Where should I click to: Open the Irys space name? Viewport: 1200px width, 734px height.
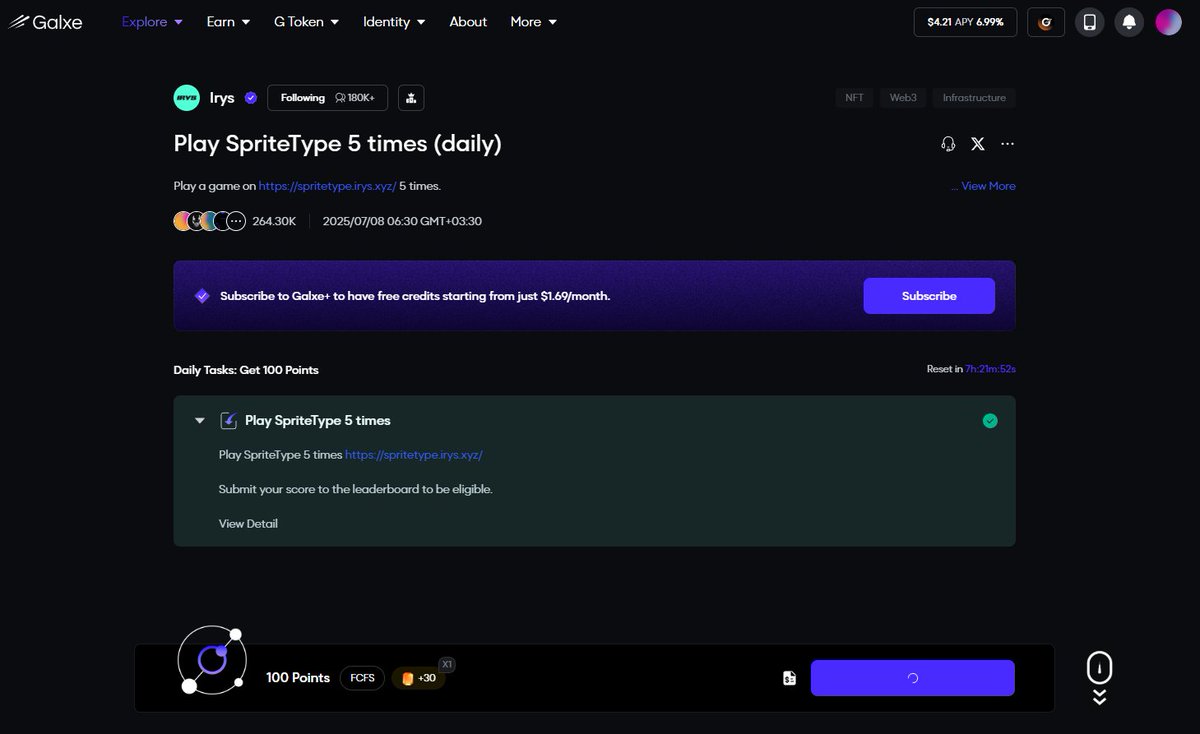[222, 98]
